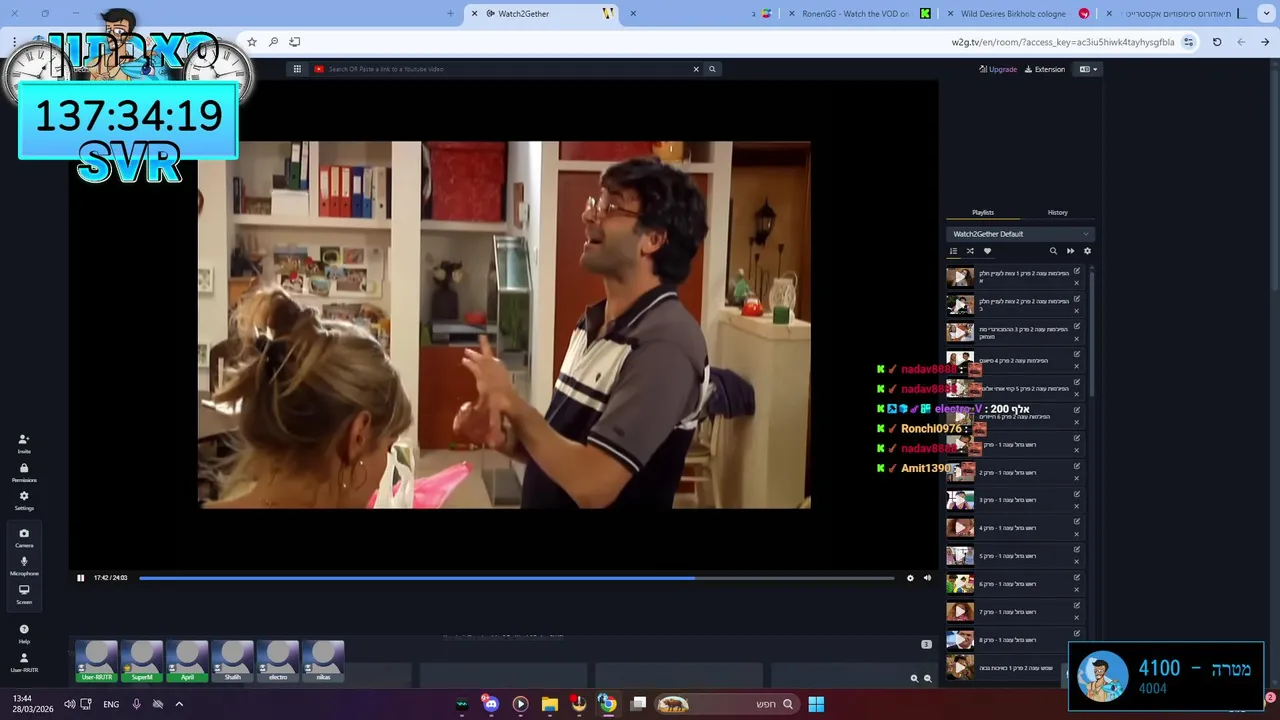
Task: Start Screen sharing from sidebar
Action: pos(24,593)
